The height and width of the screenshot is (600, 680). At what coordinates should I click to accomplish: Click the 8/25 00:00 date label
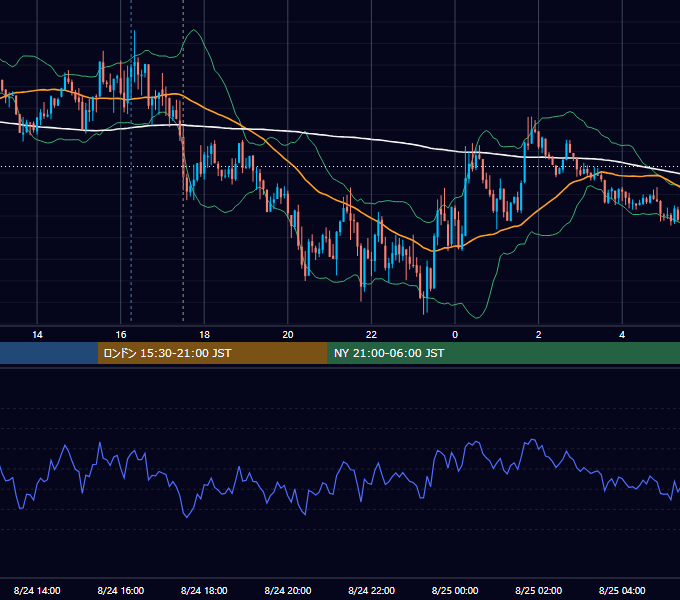(455, 590)
